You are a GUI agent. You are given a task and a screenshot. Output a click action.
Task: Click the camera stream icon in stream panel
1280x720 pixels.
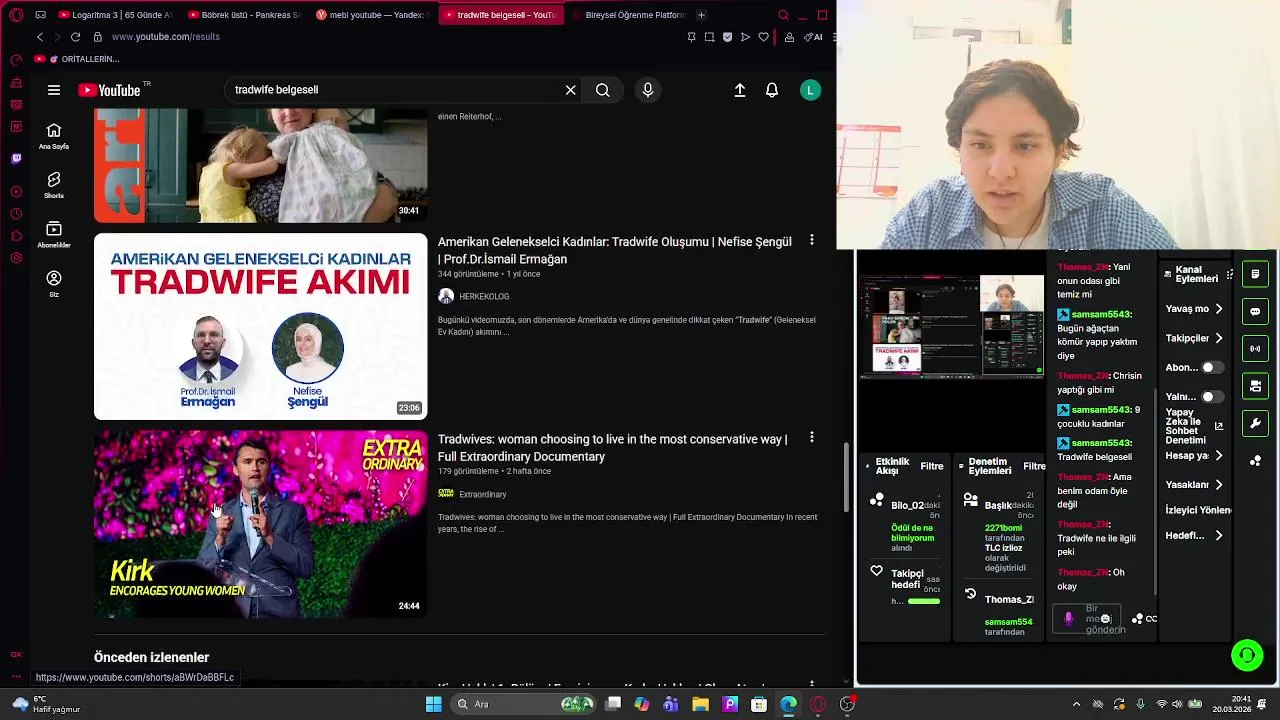point(1255,386)
